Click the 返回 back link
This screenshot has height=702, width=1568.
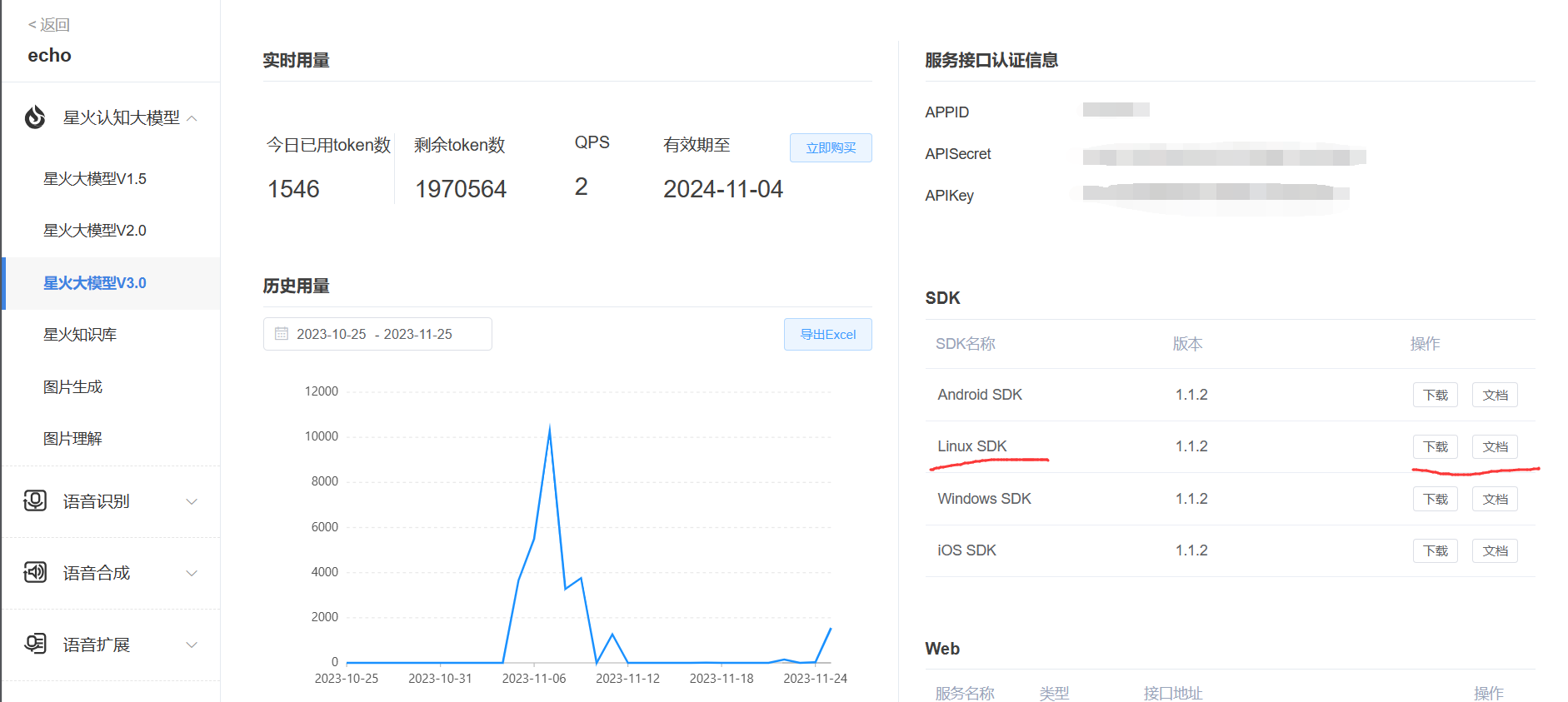coord(49,25)
